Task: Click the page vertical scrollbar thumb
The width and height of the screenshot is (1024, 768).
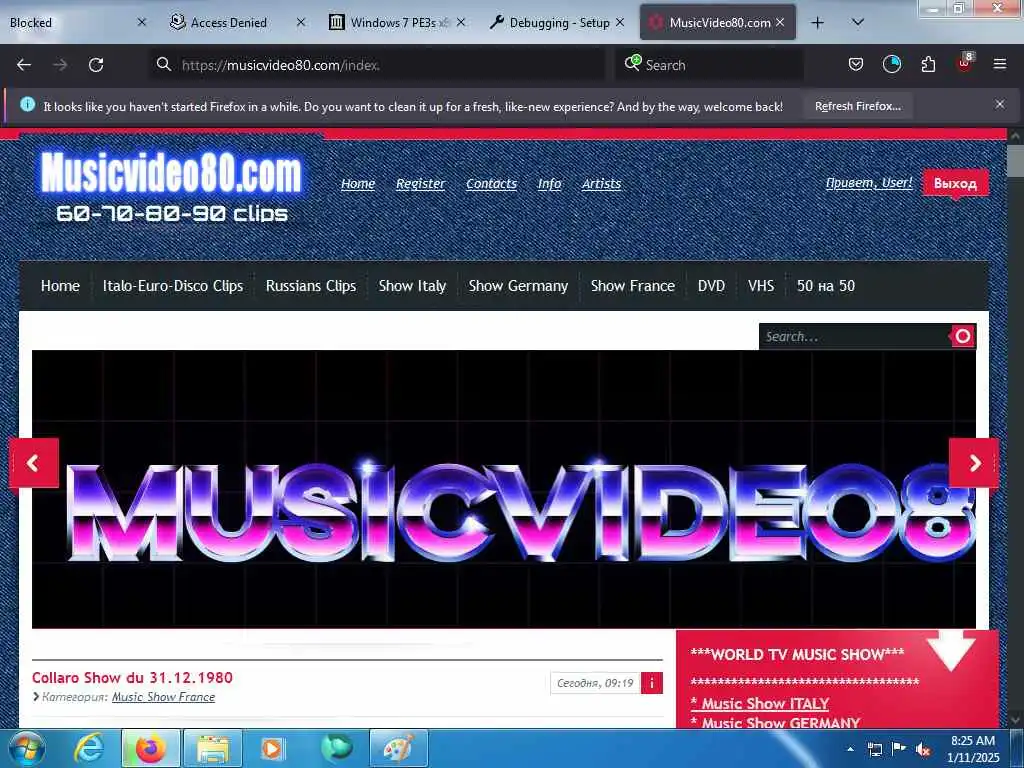Action: tap(1016, 161)
